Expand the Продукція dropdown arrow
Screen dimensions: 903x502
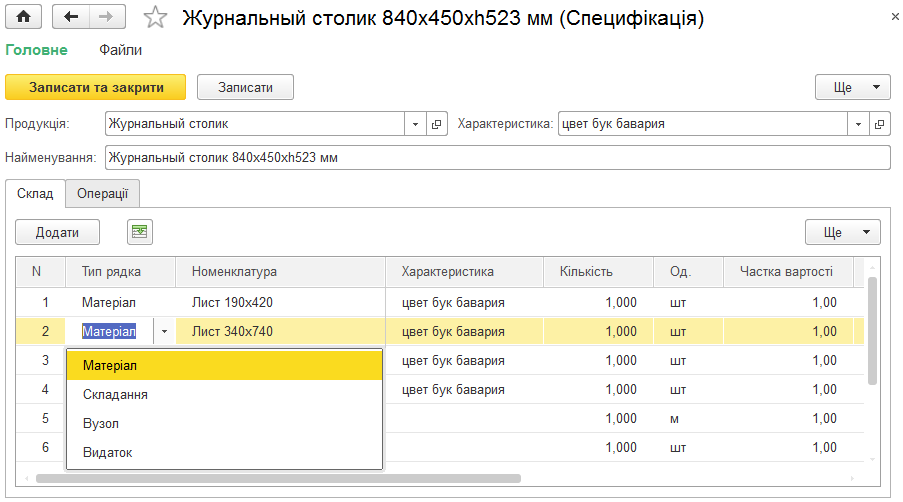[x=415, y=124]
